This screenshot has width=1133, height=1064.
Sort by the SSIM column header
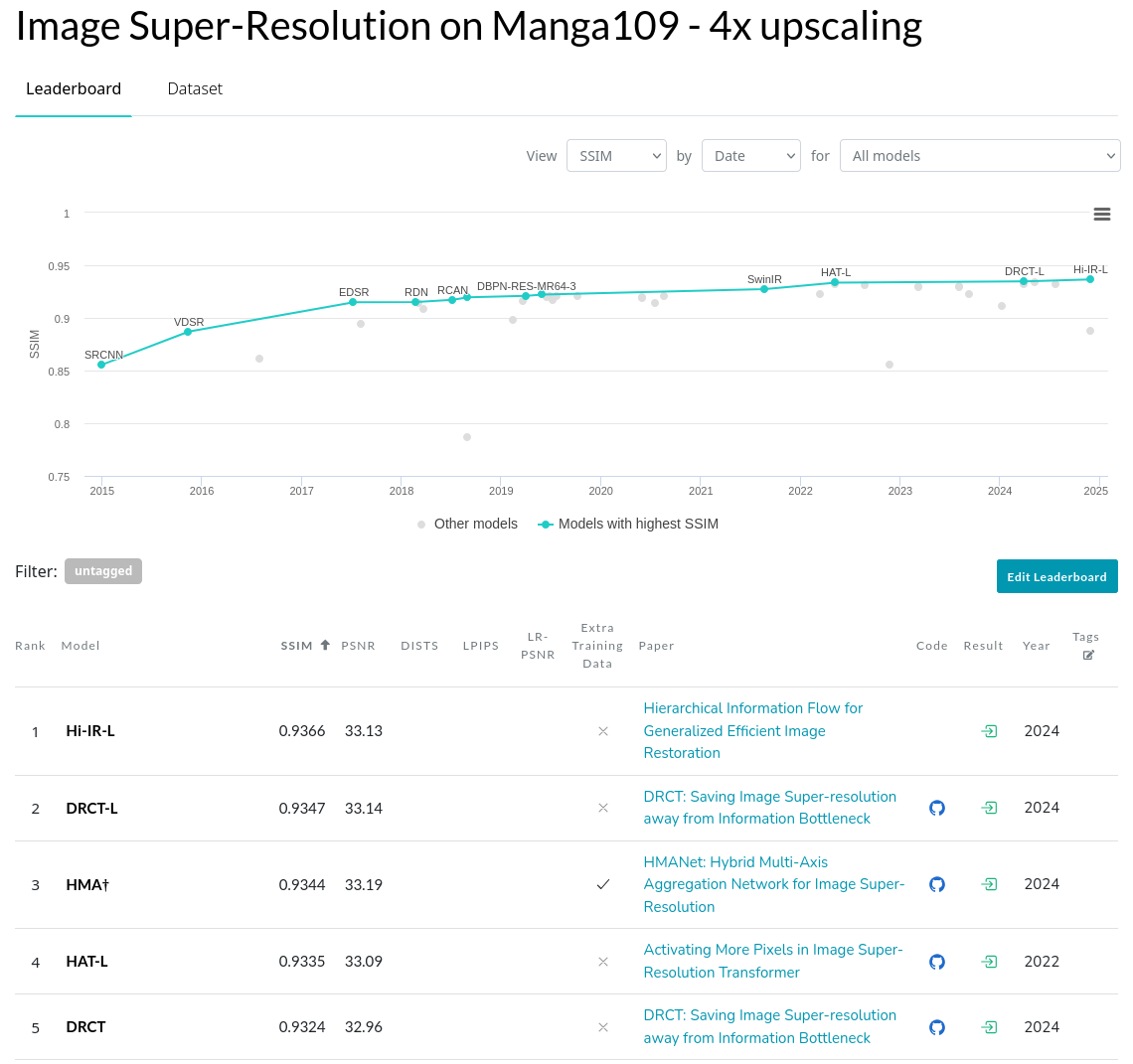coord(296,646)
